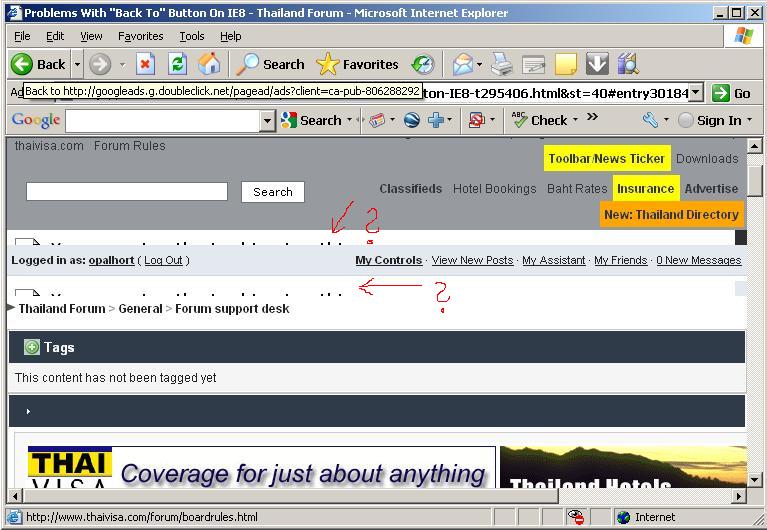Open the address bar dropdown arrow
Viewport: 767px width, 530px height.
click(x=696, y=92)
